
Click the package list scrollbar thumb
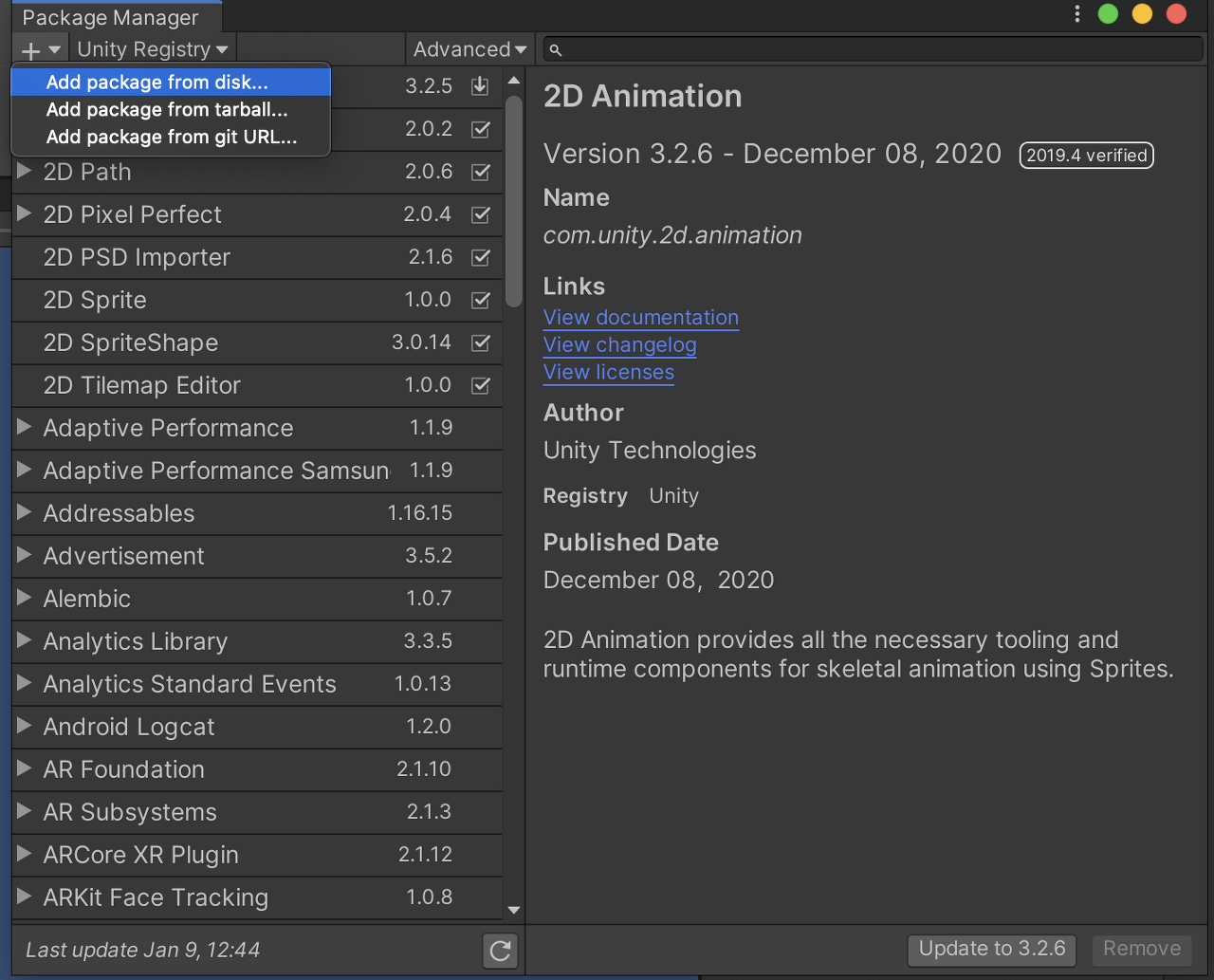point(514,201)
